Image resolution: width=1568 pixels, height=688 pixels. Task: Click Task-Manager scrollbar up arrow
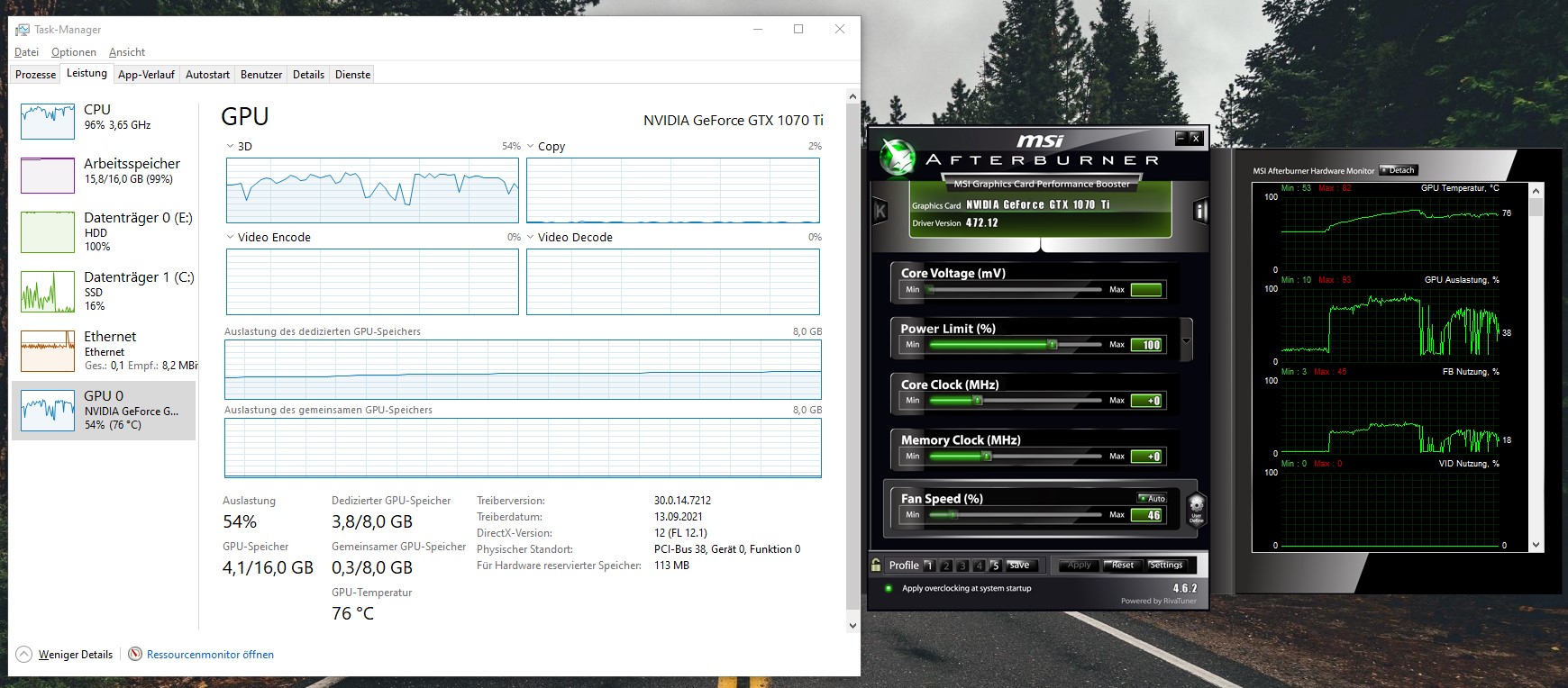(x=853, y=96)
